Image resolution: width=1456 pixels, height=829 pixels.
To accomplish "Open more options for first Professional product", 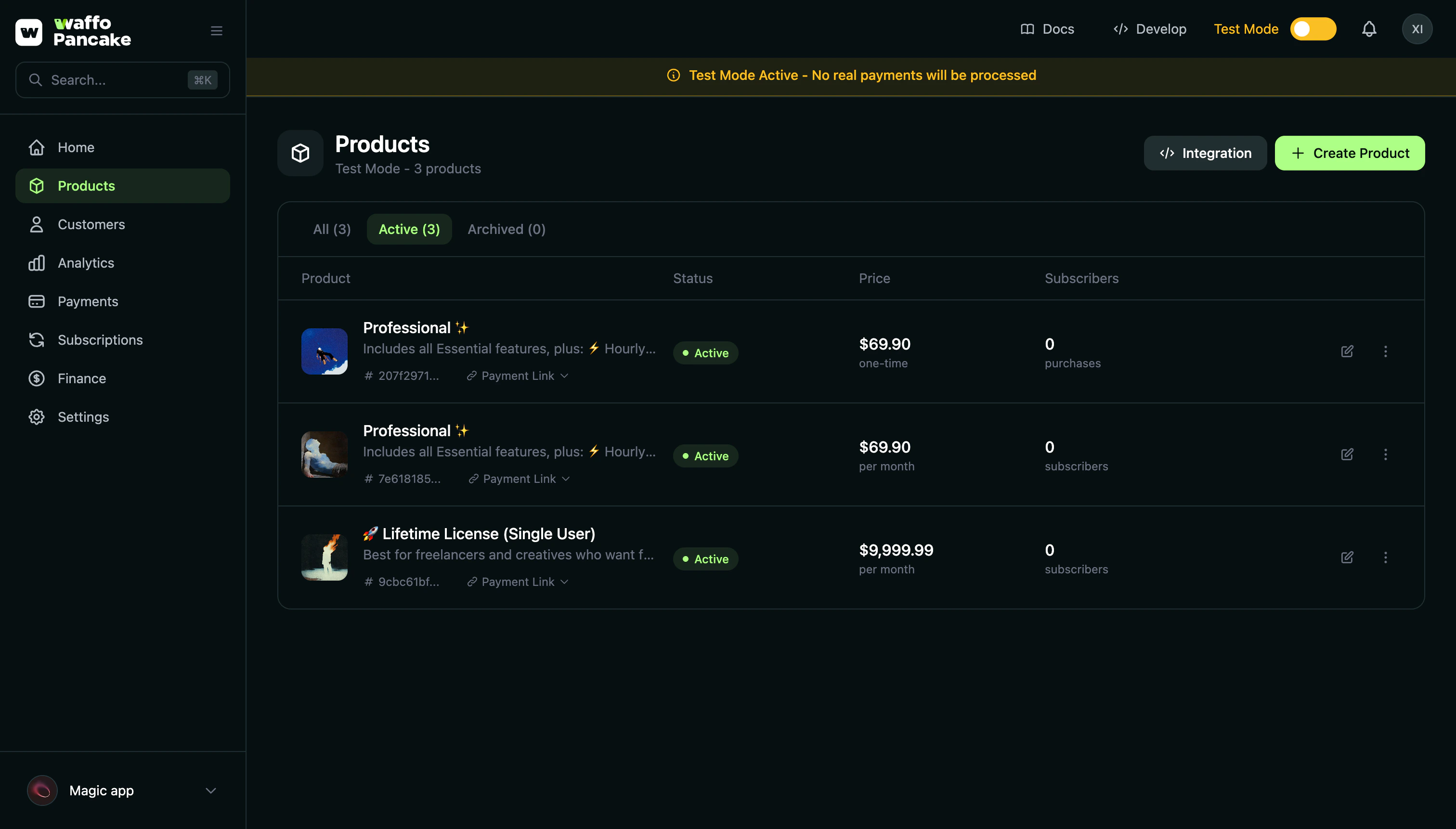I will pyautogui.click(x=1385, y=352).
